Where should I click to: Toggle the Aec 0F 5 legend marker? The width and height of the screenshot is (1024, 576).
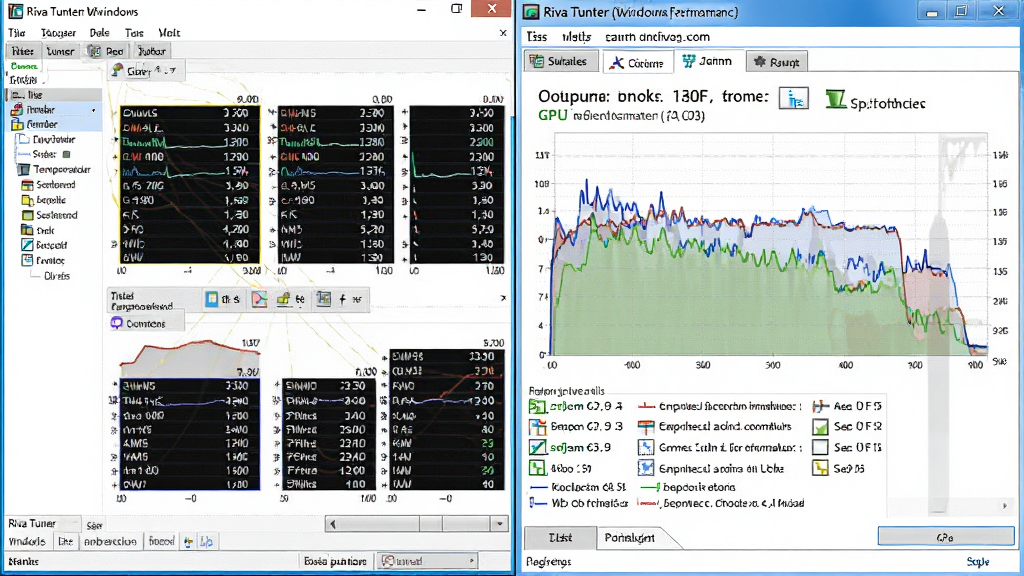(820, 406)
